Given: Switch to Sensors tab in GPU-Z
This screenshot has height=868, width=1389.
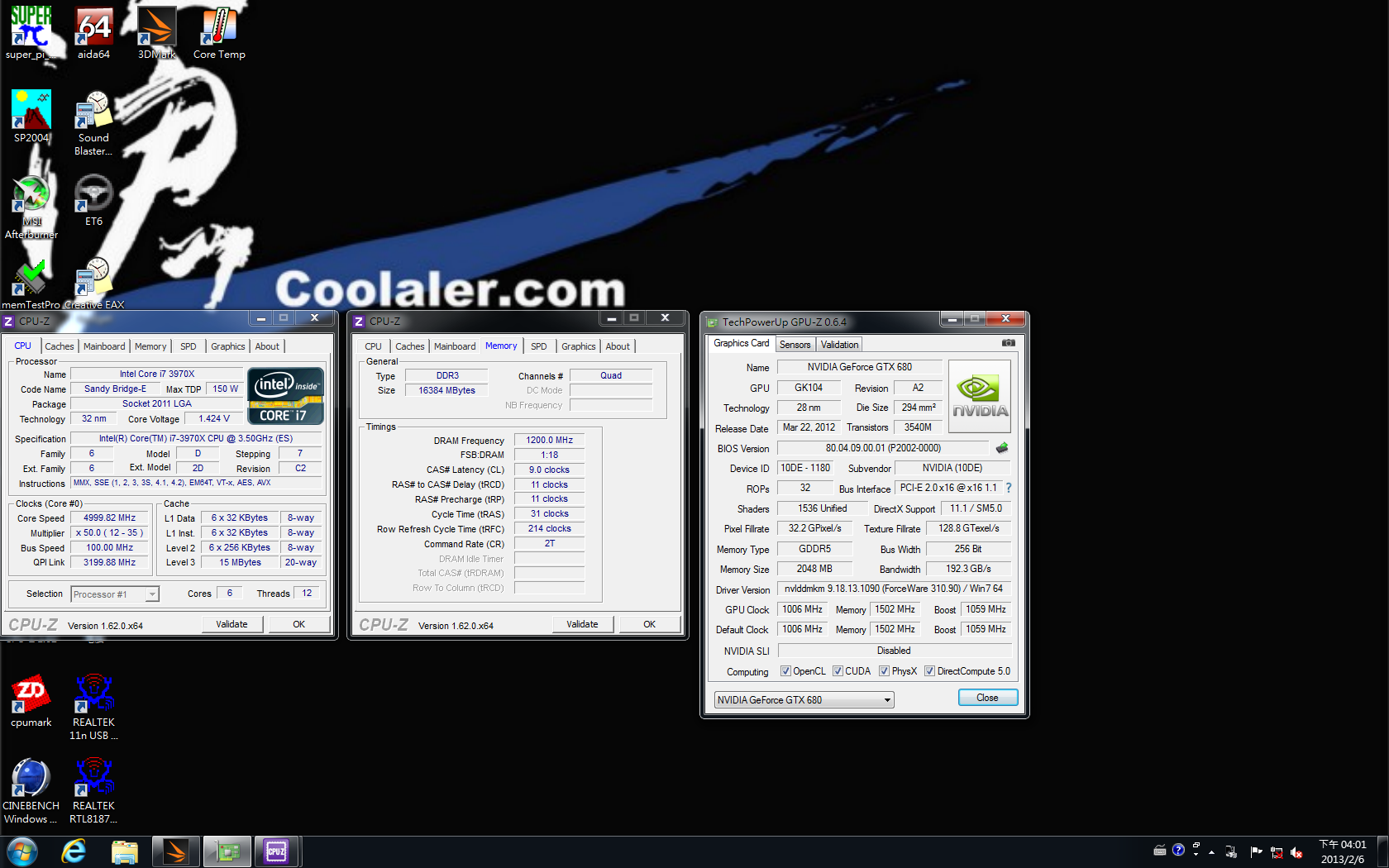Looking at the screenshot, I should point(795,345).
